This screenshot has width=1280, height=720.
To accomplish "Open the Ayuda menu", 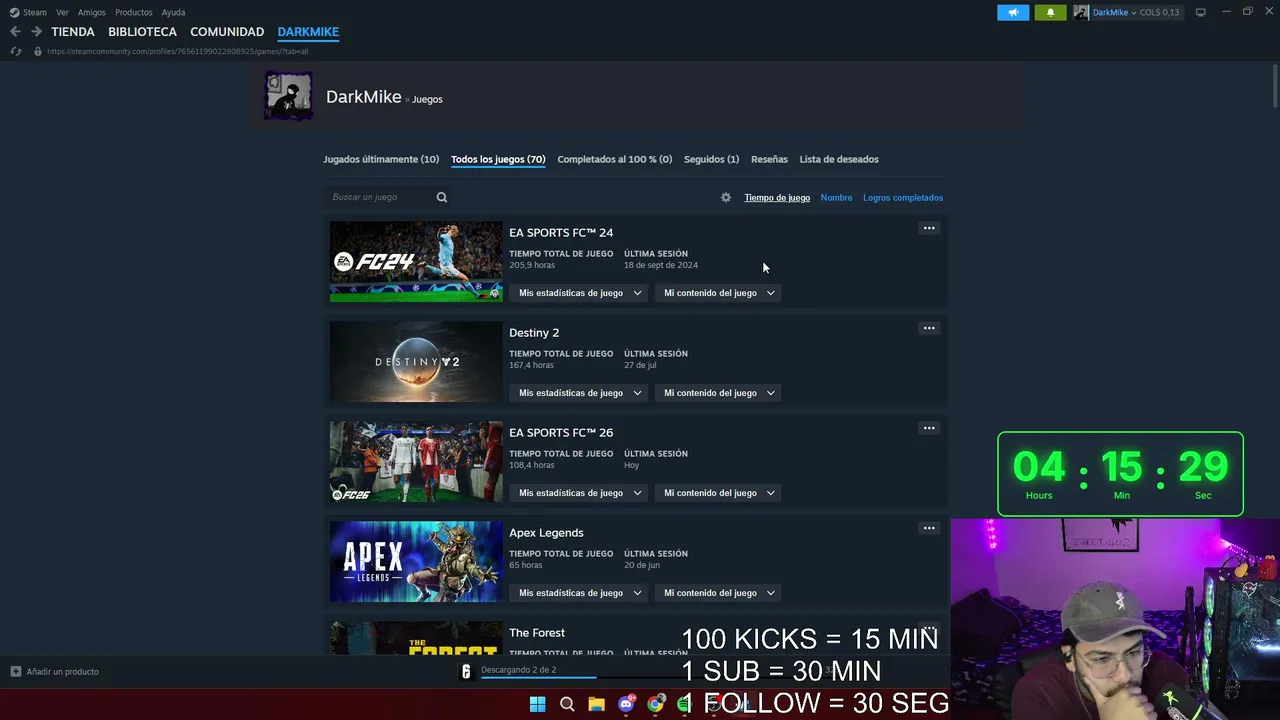I will pos(173,12).
